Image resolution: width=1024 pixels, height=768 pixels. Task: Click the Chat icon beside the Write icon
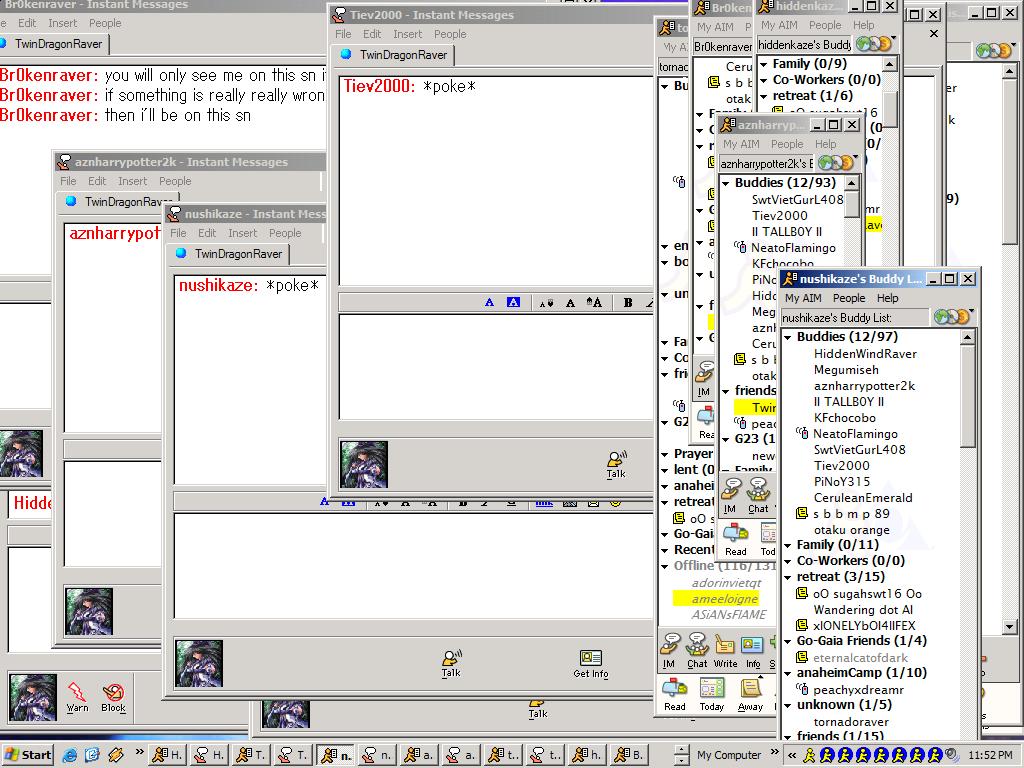697,651
